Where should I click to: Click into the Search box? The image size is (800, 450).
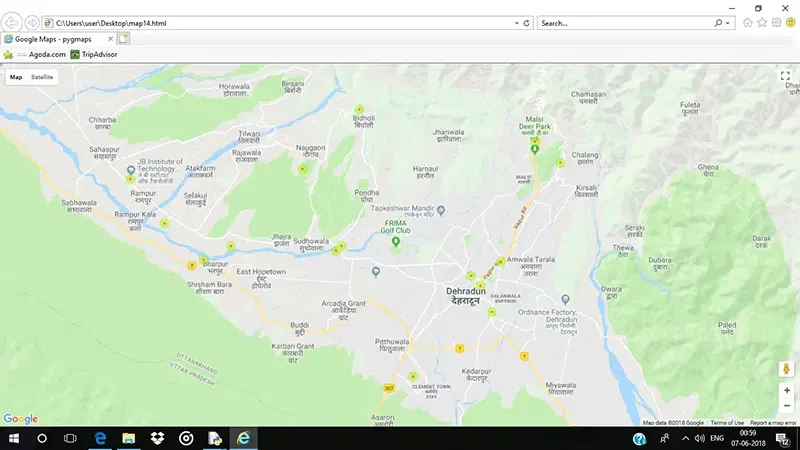627,23
